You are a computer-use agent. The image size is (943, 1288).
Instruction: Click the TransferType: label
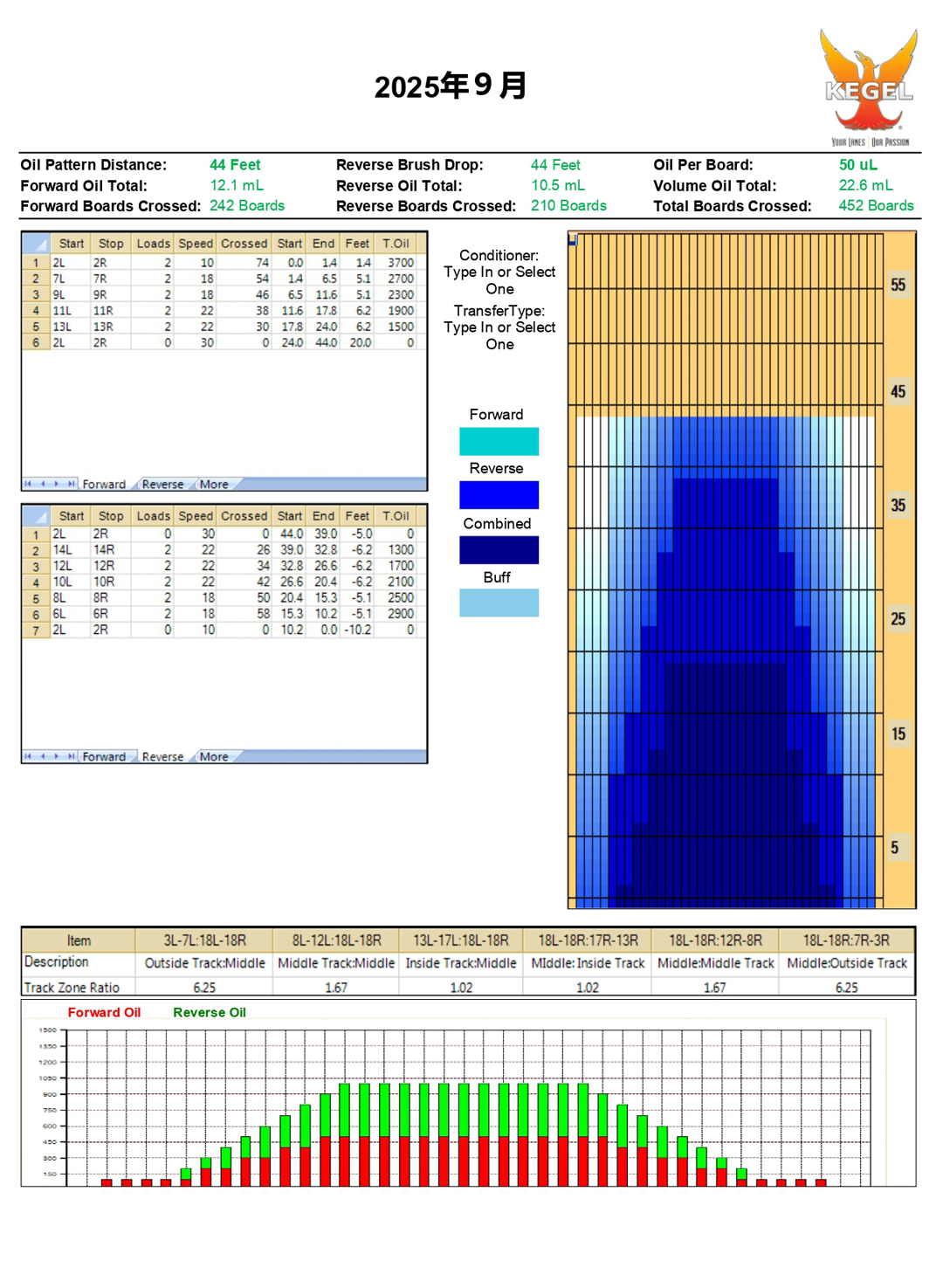[499, 311]
